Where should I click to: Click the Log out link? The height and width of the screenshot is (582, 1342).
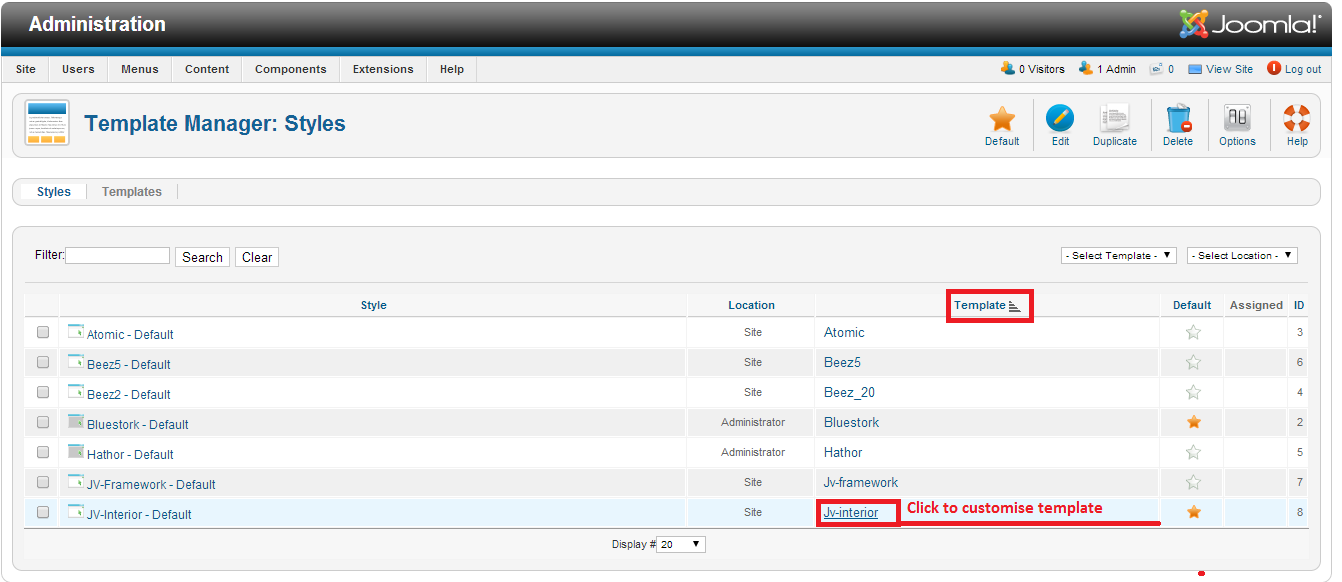1303,69
